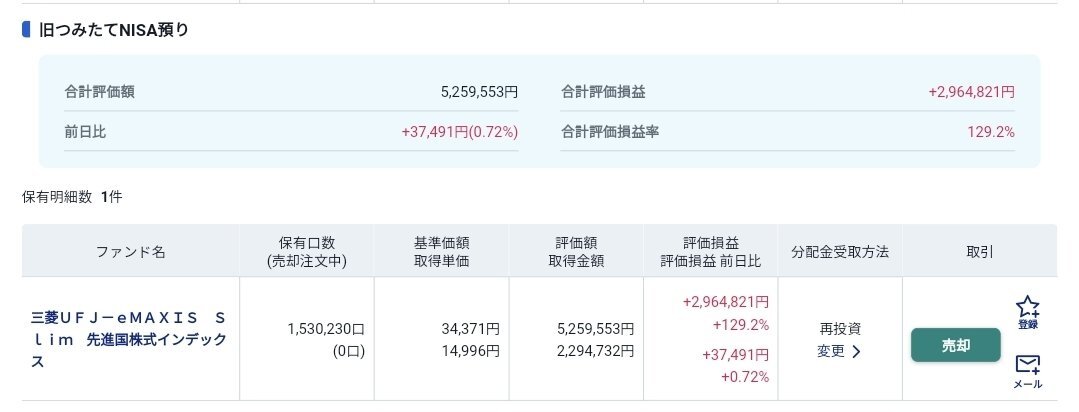This screenshot has height=412, width=1079.
Task: Select the 旧つみたてNISA預り section heading
Action: coord(114,30)
